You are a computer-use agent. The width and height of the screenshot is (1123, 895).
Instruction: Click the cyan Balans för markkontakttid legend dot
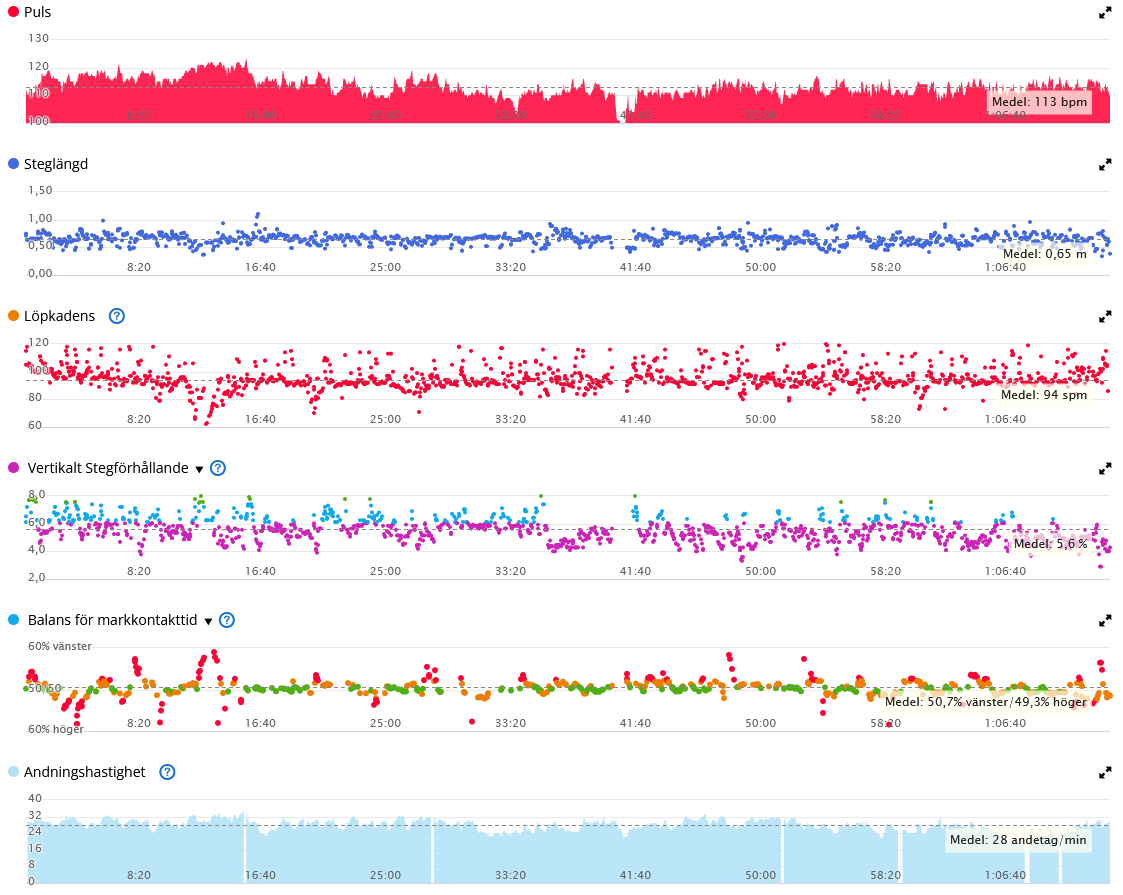(13, 620)
